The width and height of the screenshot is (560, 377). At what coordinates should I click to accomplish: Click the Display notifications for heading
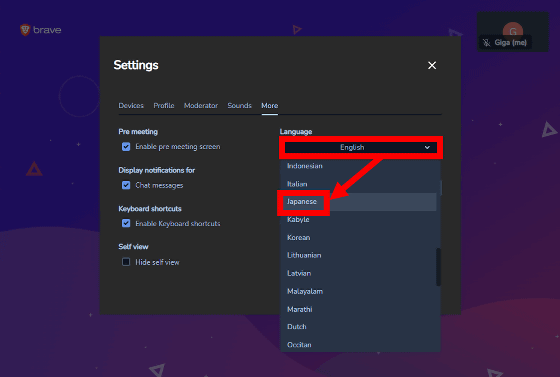157,170
